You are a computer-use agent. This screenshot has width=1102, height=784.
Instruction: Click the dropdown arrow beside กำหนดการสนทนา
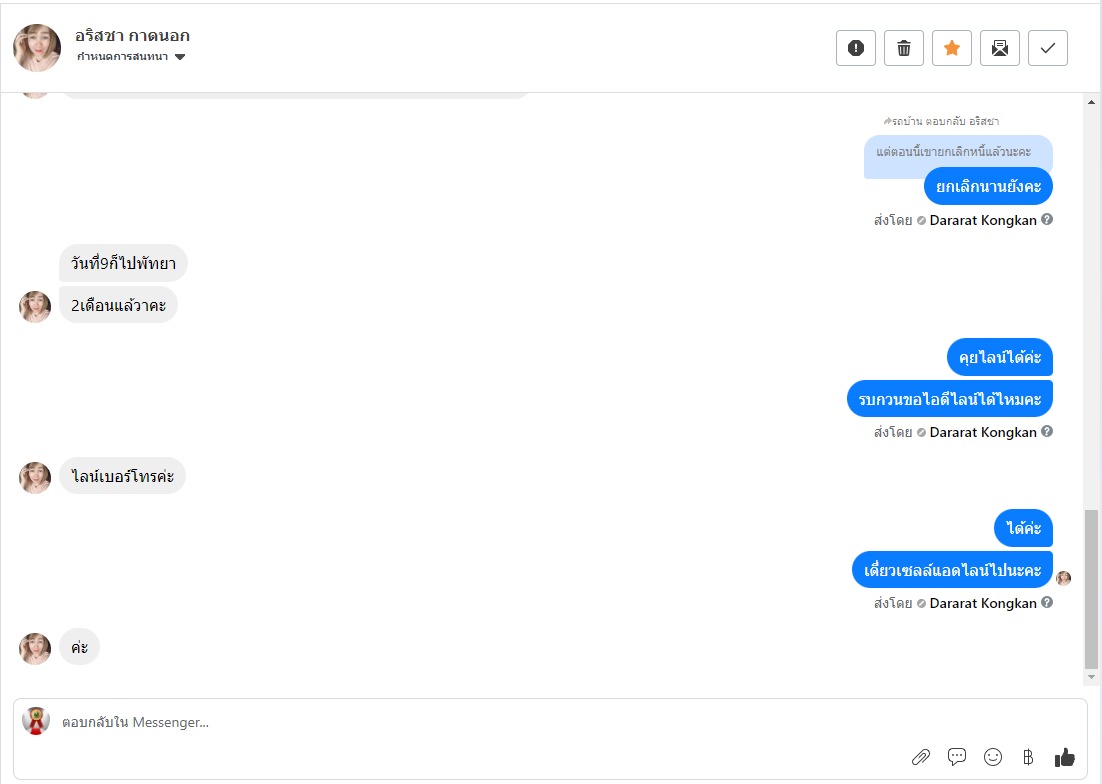(x=180, y=57)
